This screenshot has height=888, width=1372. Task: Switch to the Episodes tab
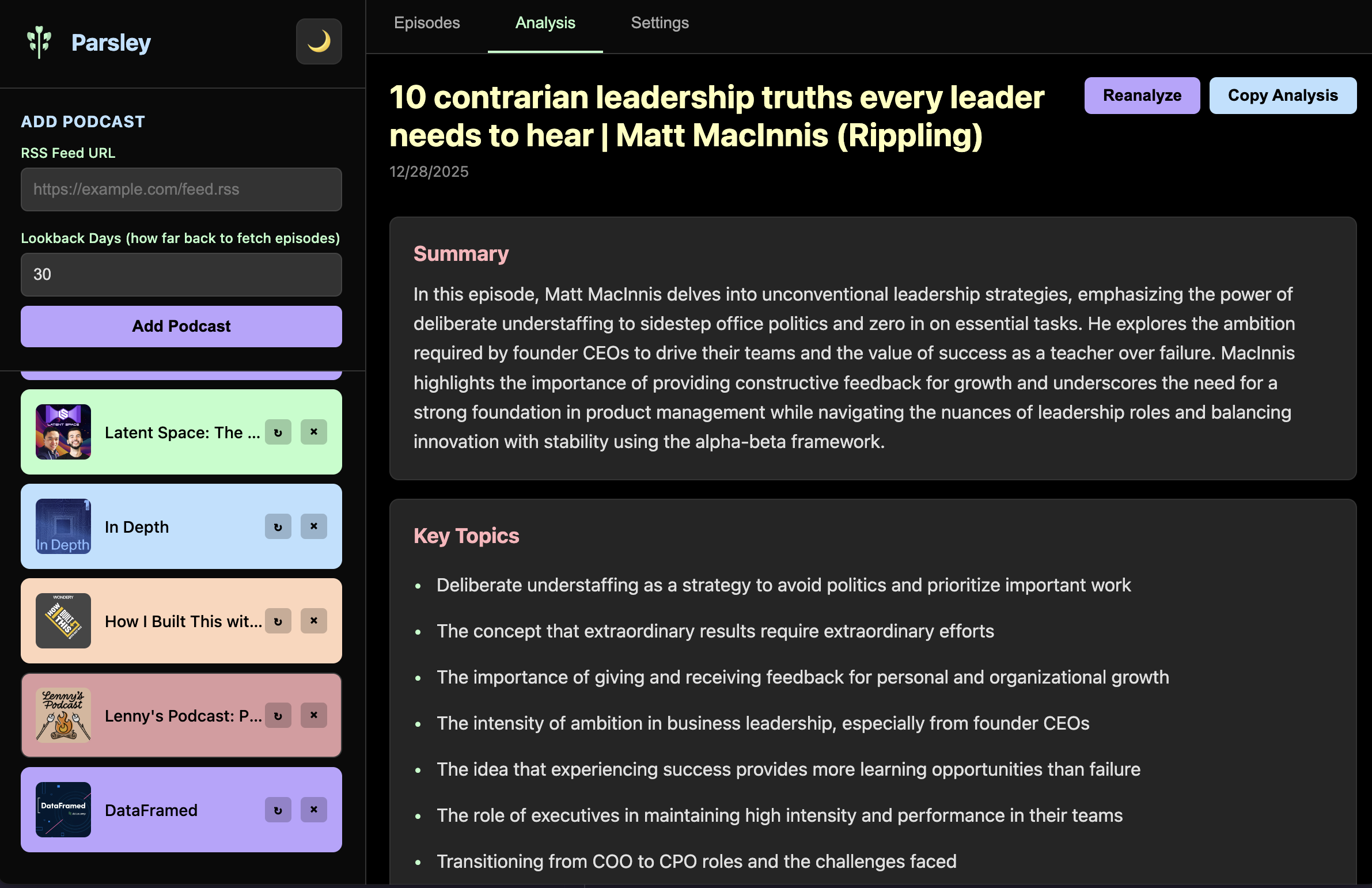427,23
